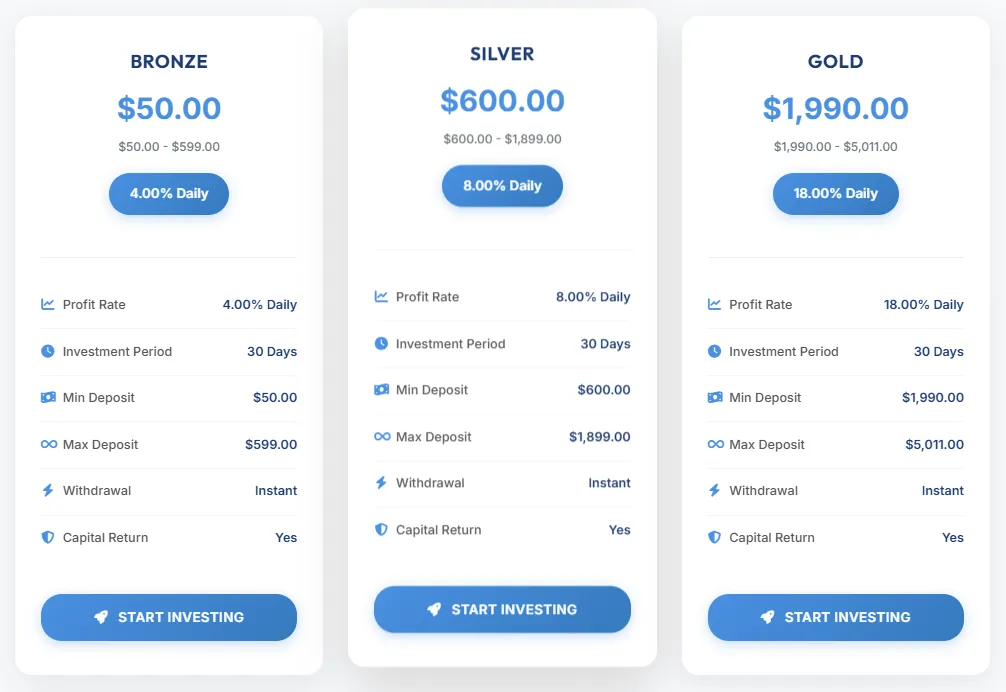Start investing in the Gold plan
The image size is (1006, 692).
coord(835,617)
